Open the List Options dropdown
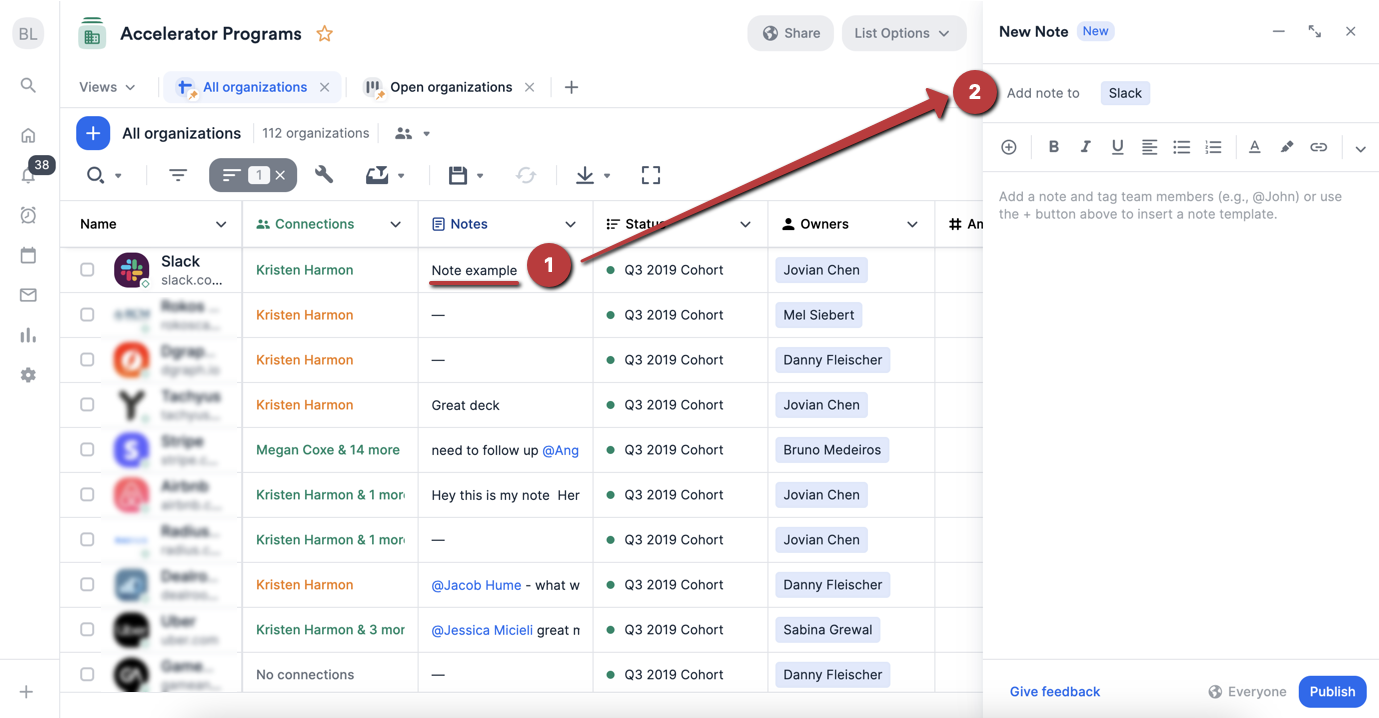 tap(903, 32)
